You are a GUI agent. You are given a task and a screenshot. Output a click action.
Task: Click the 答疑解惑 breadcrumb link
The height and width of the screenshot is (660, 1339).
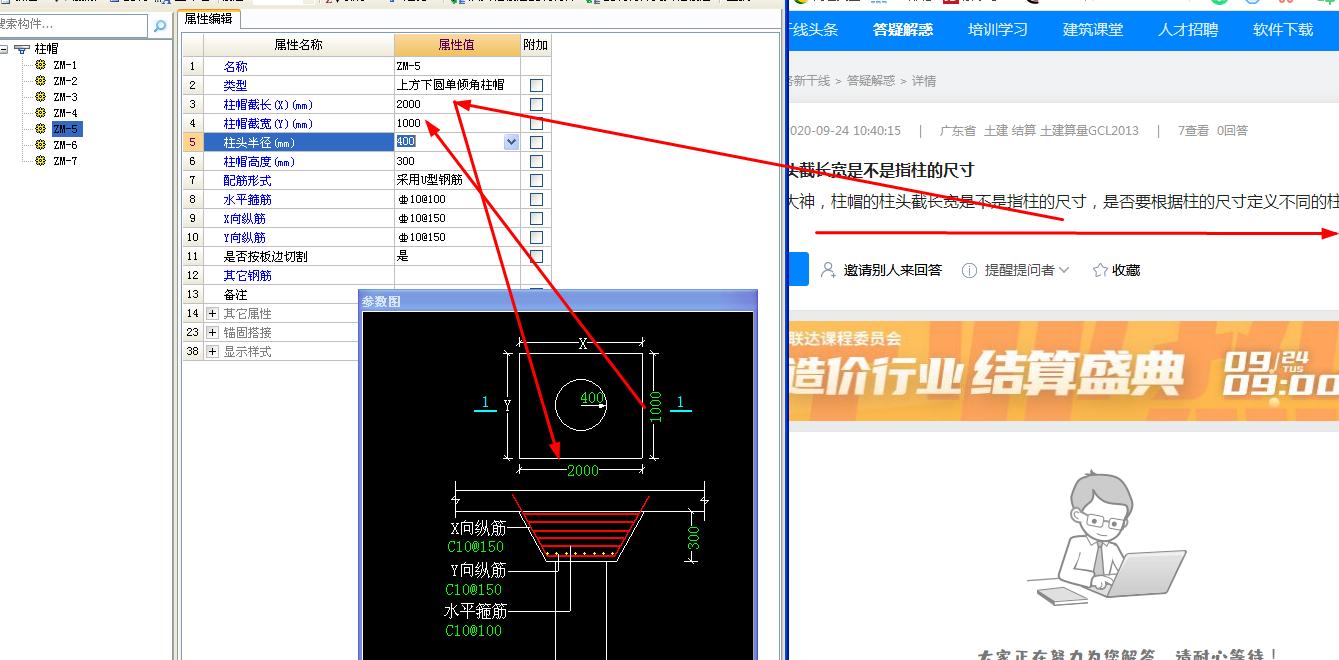pos(871,81)
